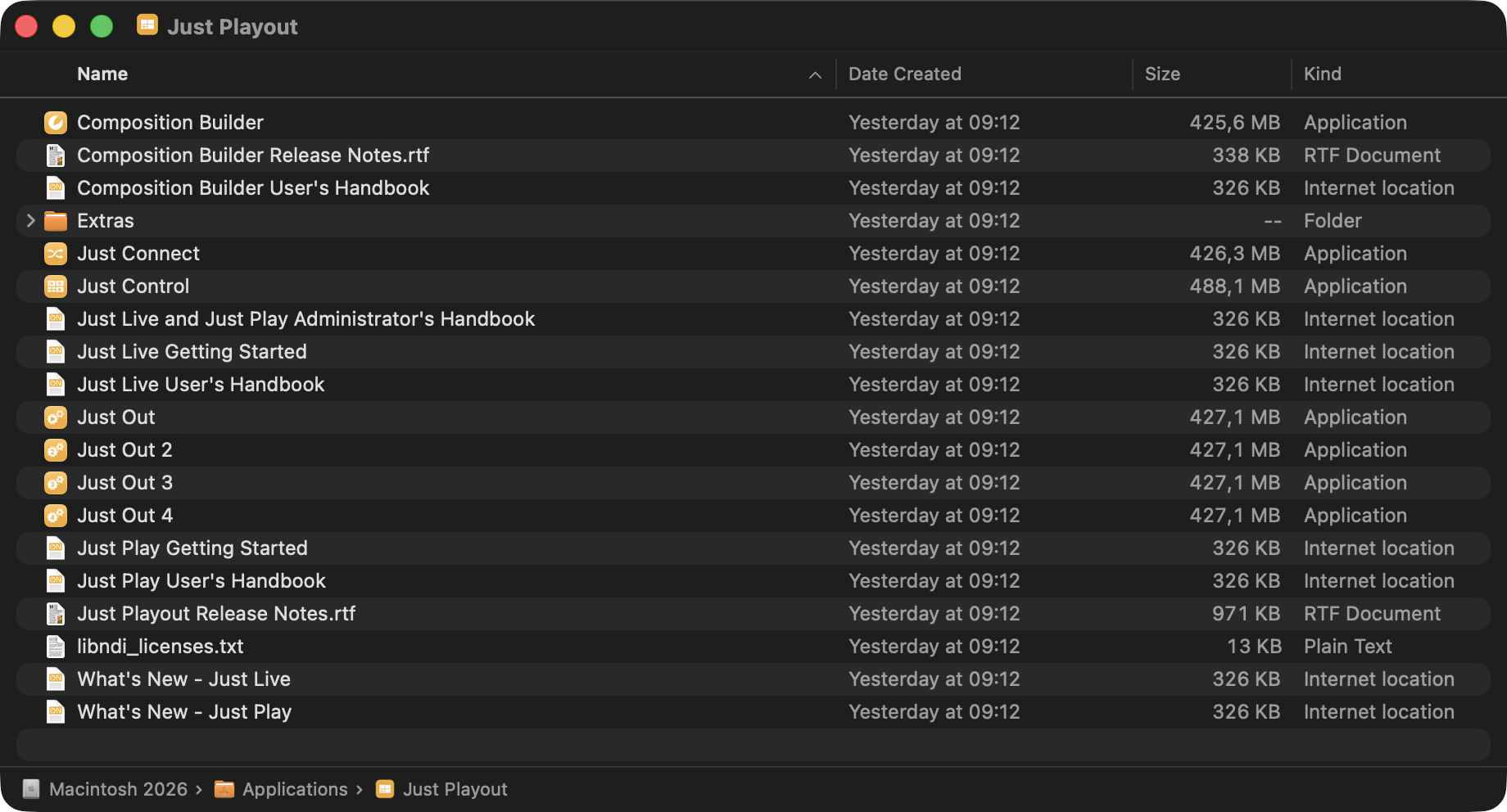Click the Just Playout icon in path bar
This screenshot has height=812, width=1507.
[385, 789]
